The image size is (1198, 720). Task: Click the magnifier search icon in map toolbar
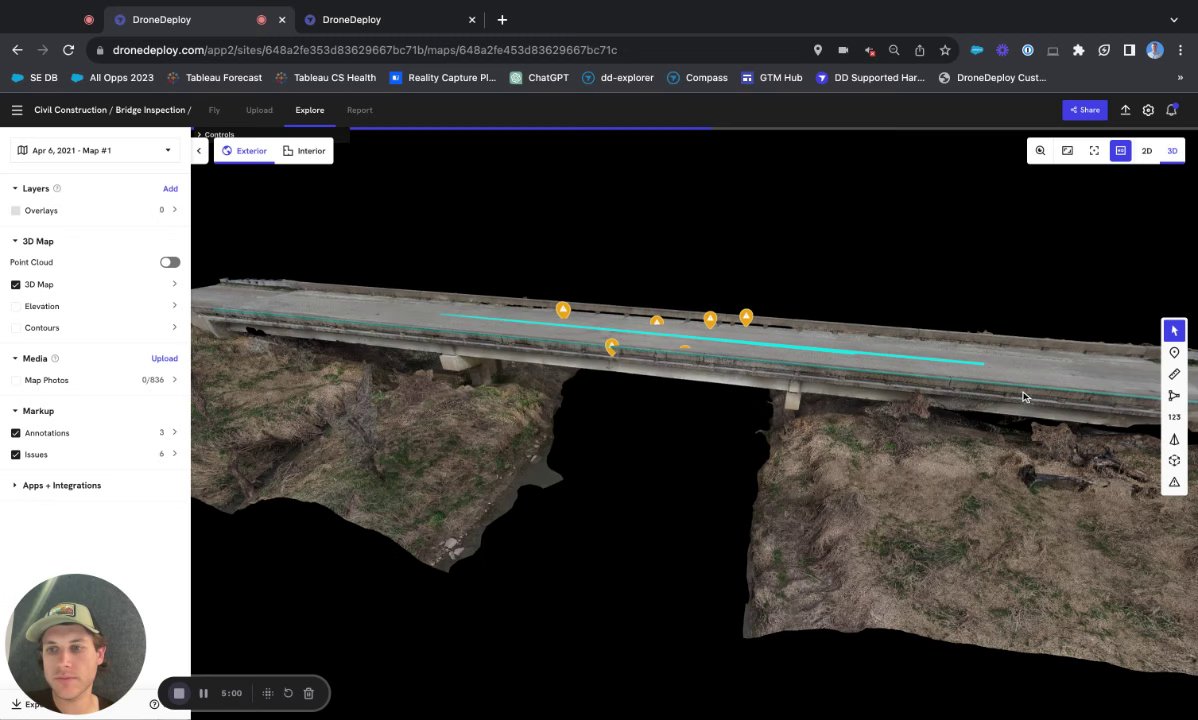click(1040, 151)
